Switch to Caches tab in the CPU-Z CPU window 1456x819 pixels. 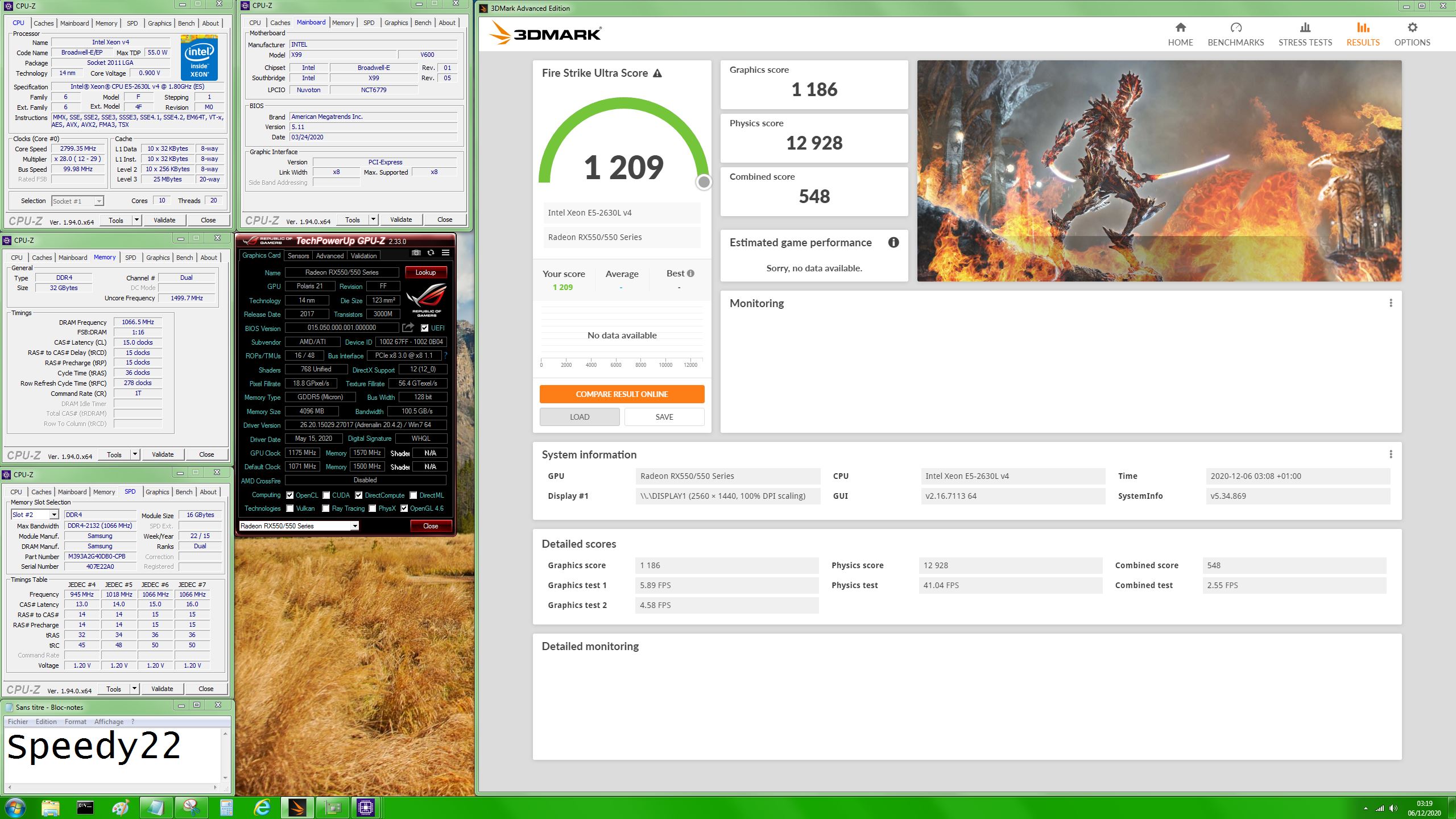[43, 23]
